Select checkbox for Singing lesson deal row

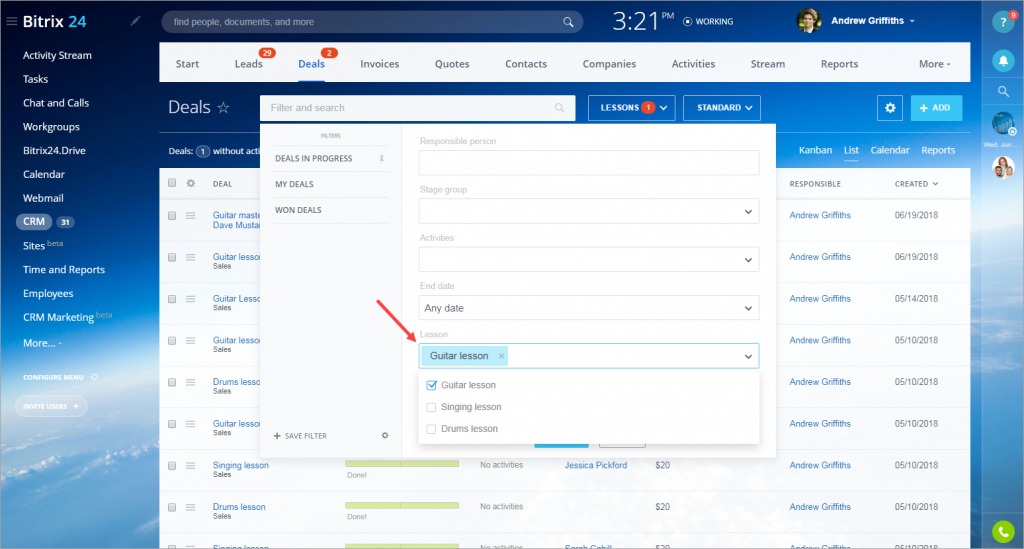pyautogui.click(x=172, y=465)
